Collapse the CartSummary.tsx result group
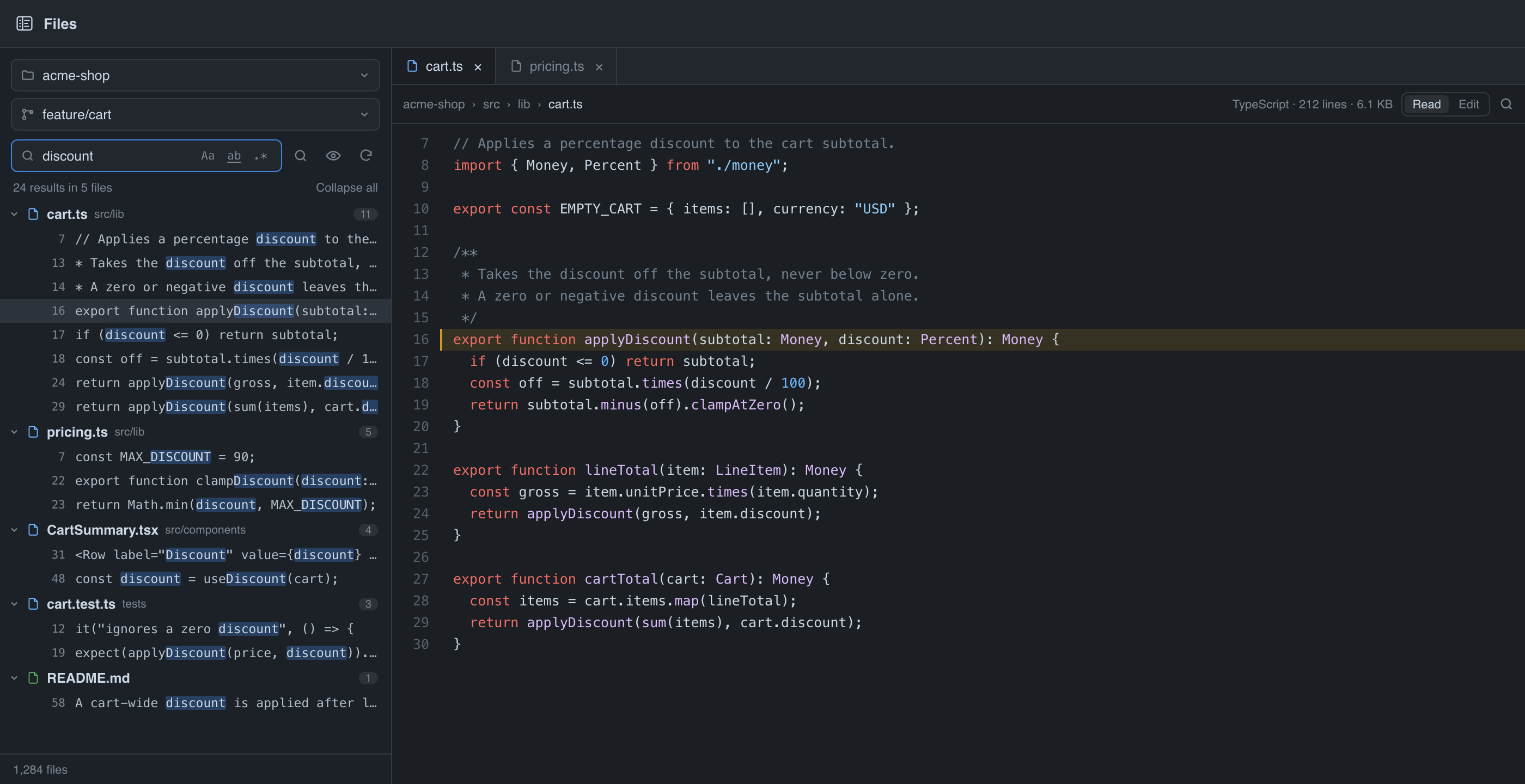The image size is (1525, 784). pos(14,530)
